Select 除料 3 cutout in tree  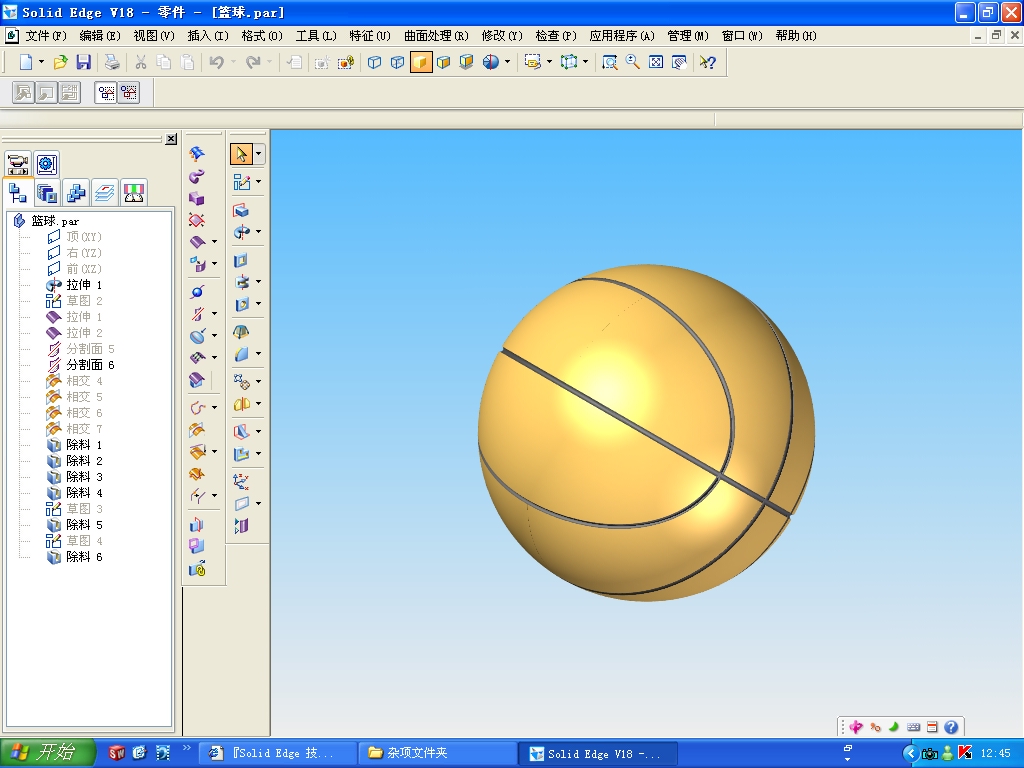coord(84,477)
